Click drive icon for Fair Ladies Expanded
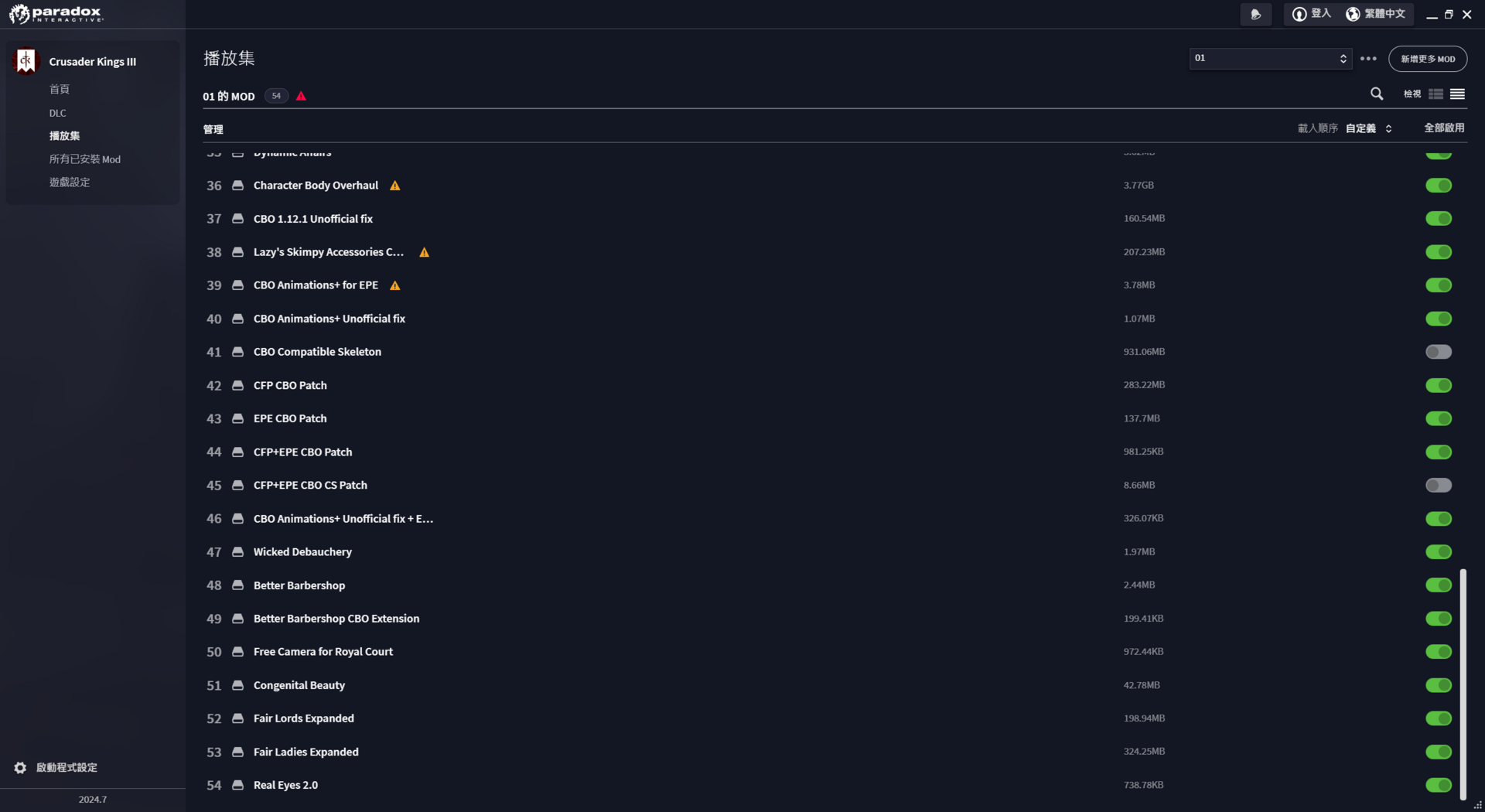The image size is (1485, 812). (238, 752)
